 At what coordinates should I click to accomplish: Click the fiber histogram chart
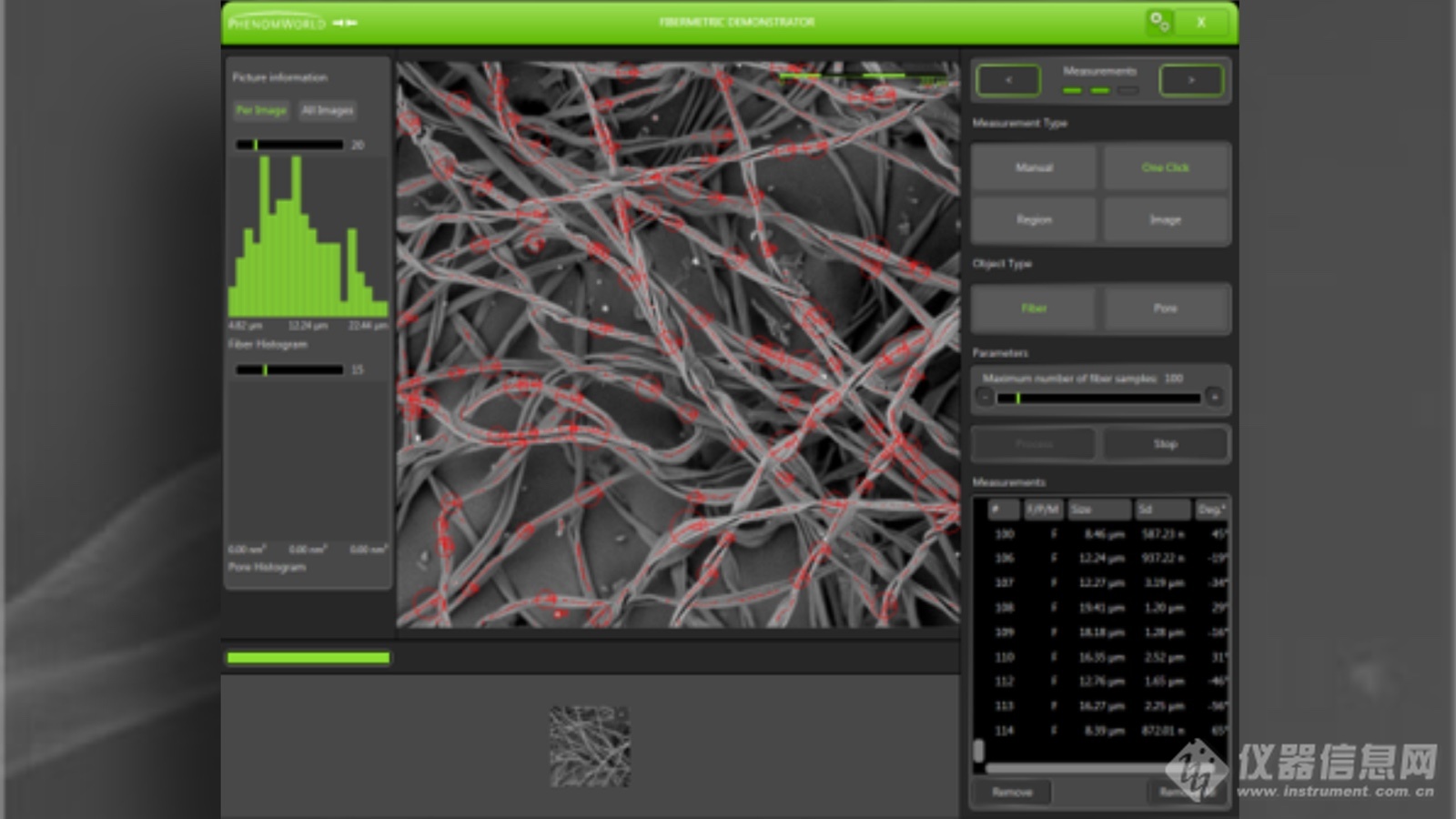tap(308, 236)
